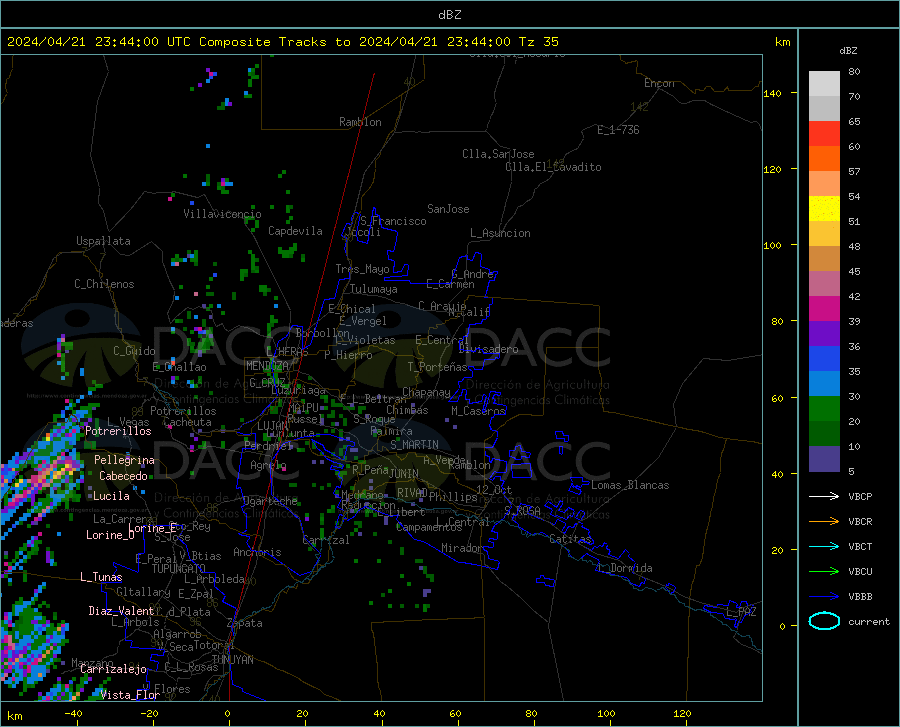Click the magenta 42 dBZ color swatch
The image size is (900, 727).
(824, 308)
